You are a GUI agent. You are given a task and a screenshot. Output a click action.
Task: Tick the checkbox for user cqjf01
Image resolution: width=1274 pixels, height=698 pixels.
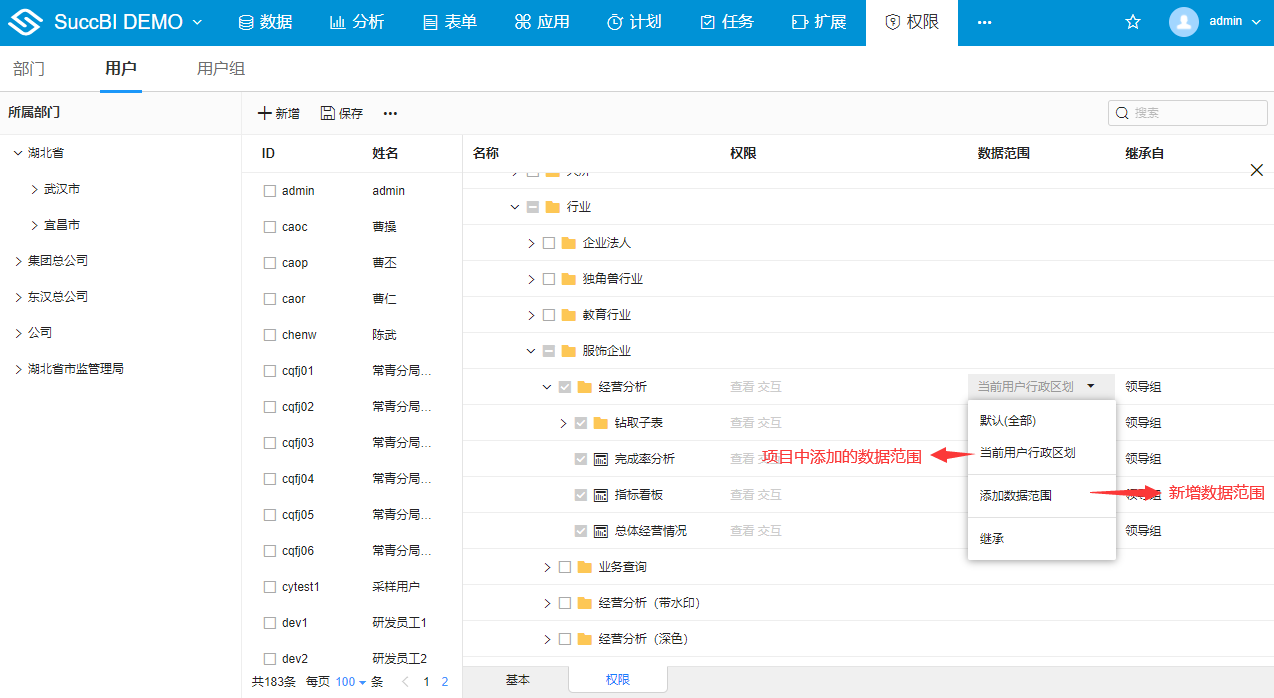coord(272,370)
